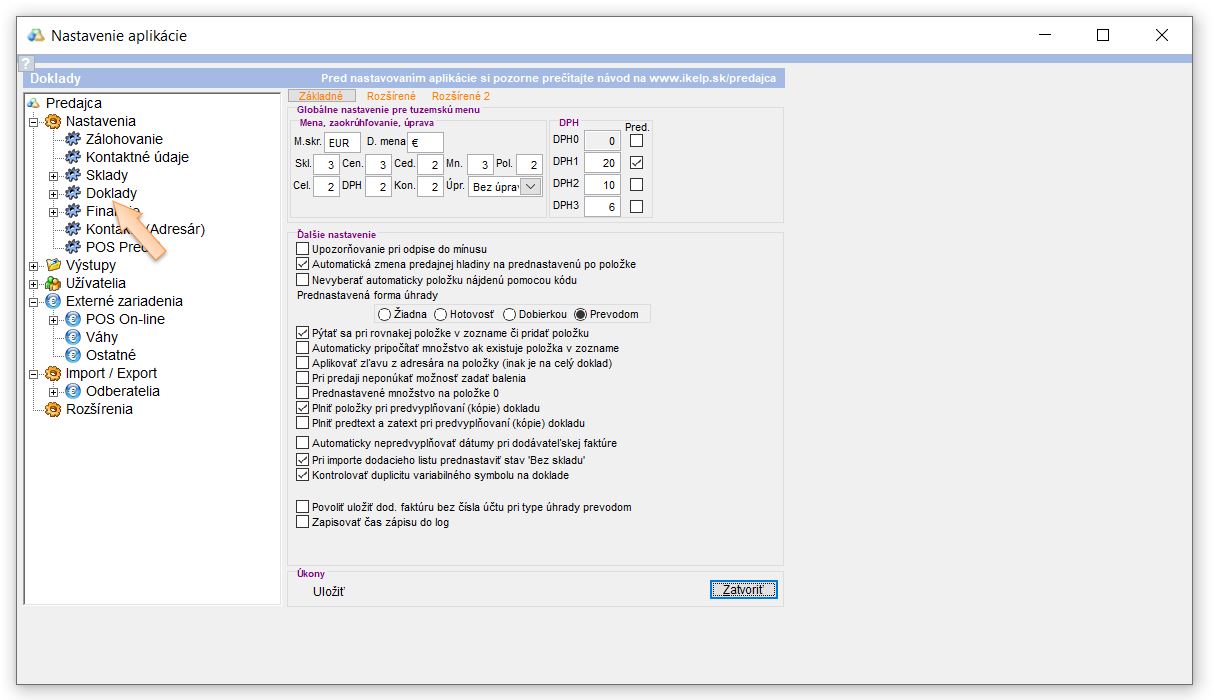Click the Zatvoriť button
The image size is (1214, 700).
743,590
